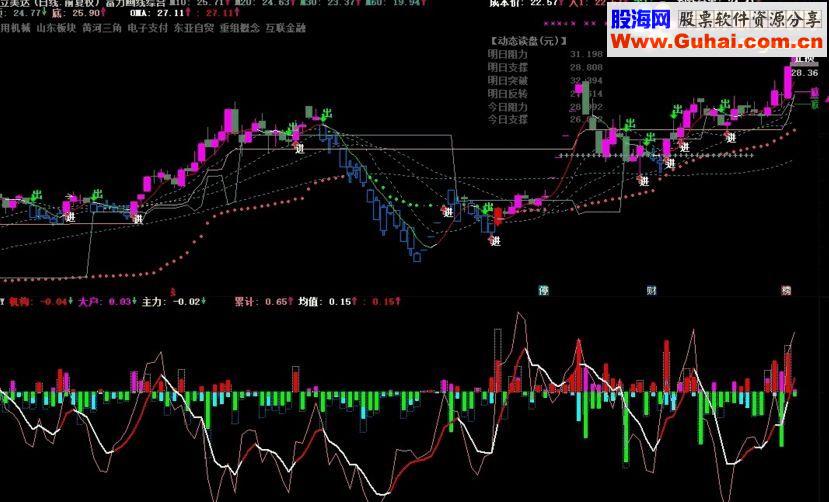The width and height of the screenshot is (829, 502).
Task: Click the 明日突破 row label
Action: click(x=508, y=81)
